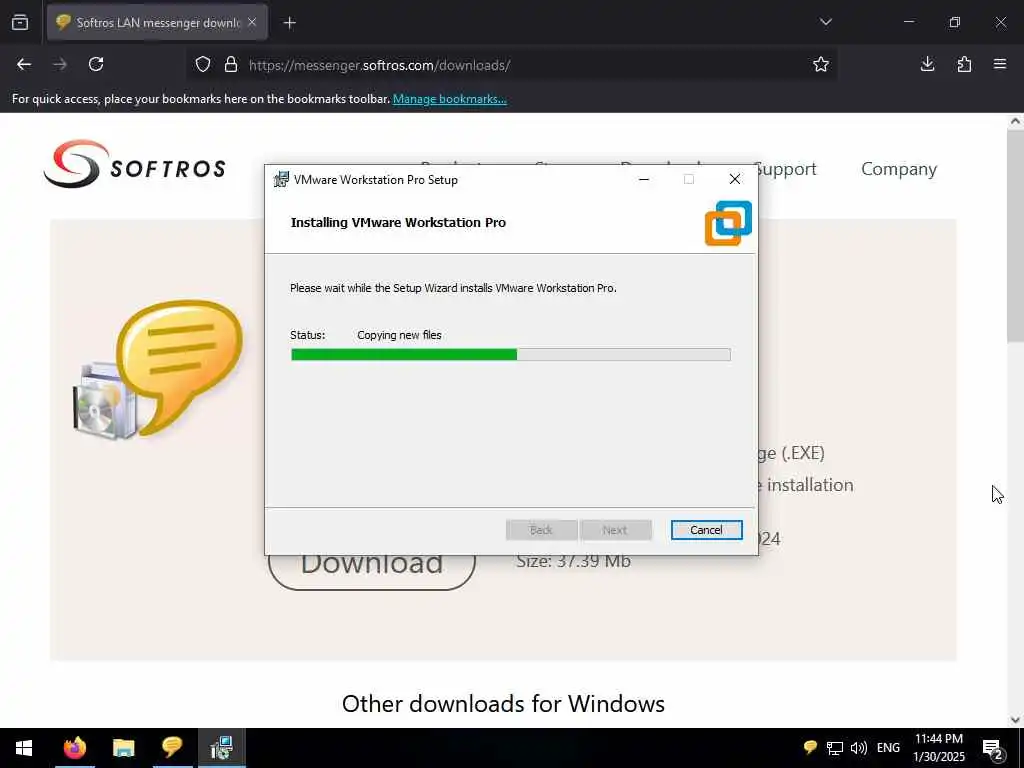Click the VMware logo in setup header

[x=728, y=223]
